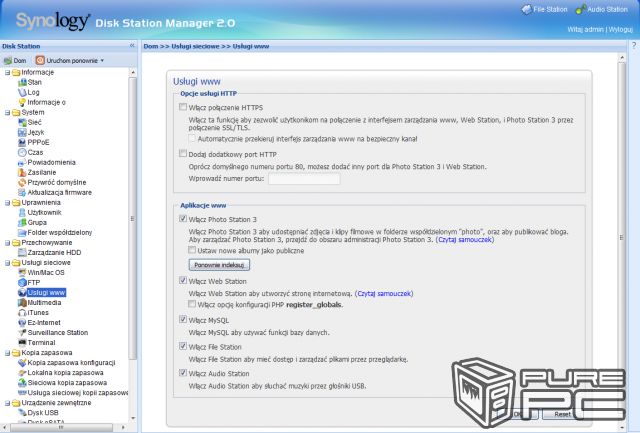Click the Zarządzanie HDD icon
Viewport: 640px width, 433px height.
pyautogui.click(x=22, y=253)
